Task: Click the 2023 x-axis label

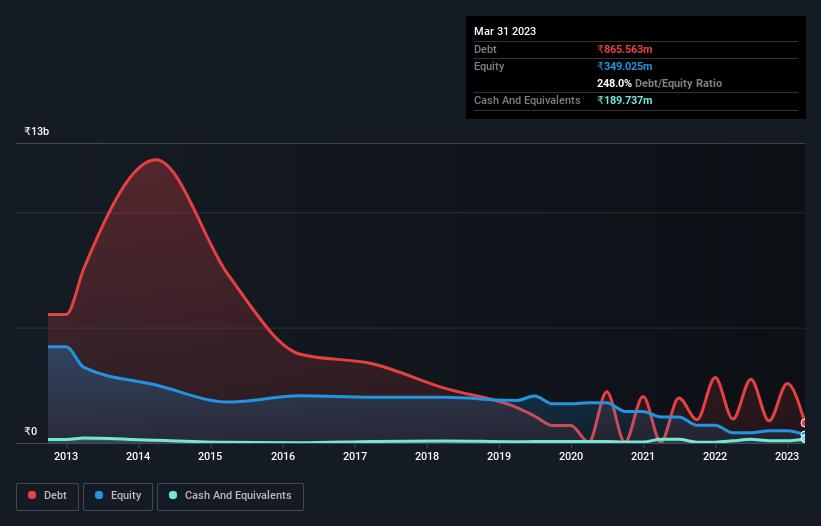Action: pos(787,456)
